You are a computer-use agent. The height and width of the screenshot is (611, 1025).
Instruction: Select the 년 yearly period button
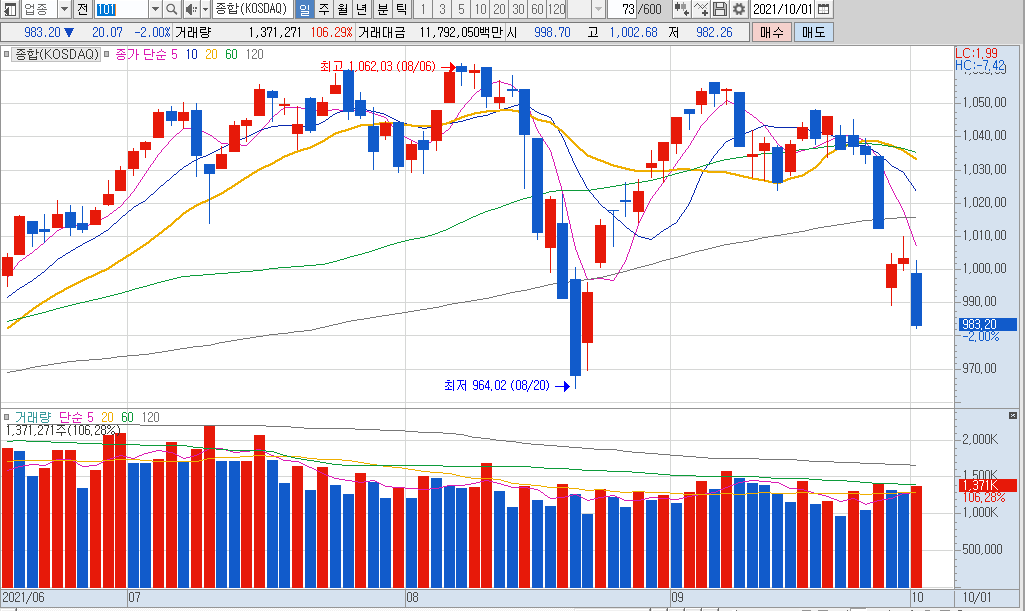(362, 9)
